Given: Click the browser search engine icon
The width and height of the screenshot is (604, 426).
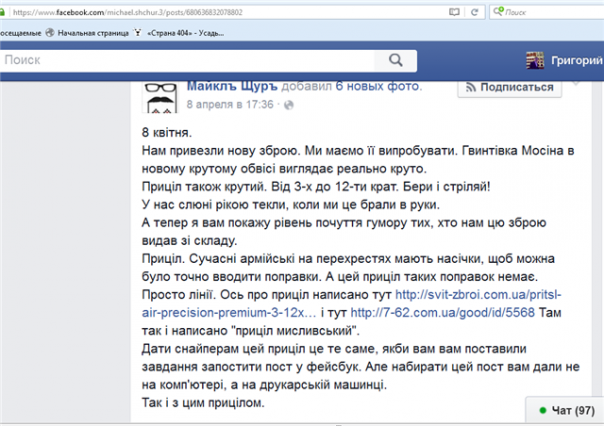Looking at the screenshot, I should click(x=498, y=12).
